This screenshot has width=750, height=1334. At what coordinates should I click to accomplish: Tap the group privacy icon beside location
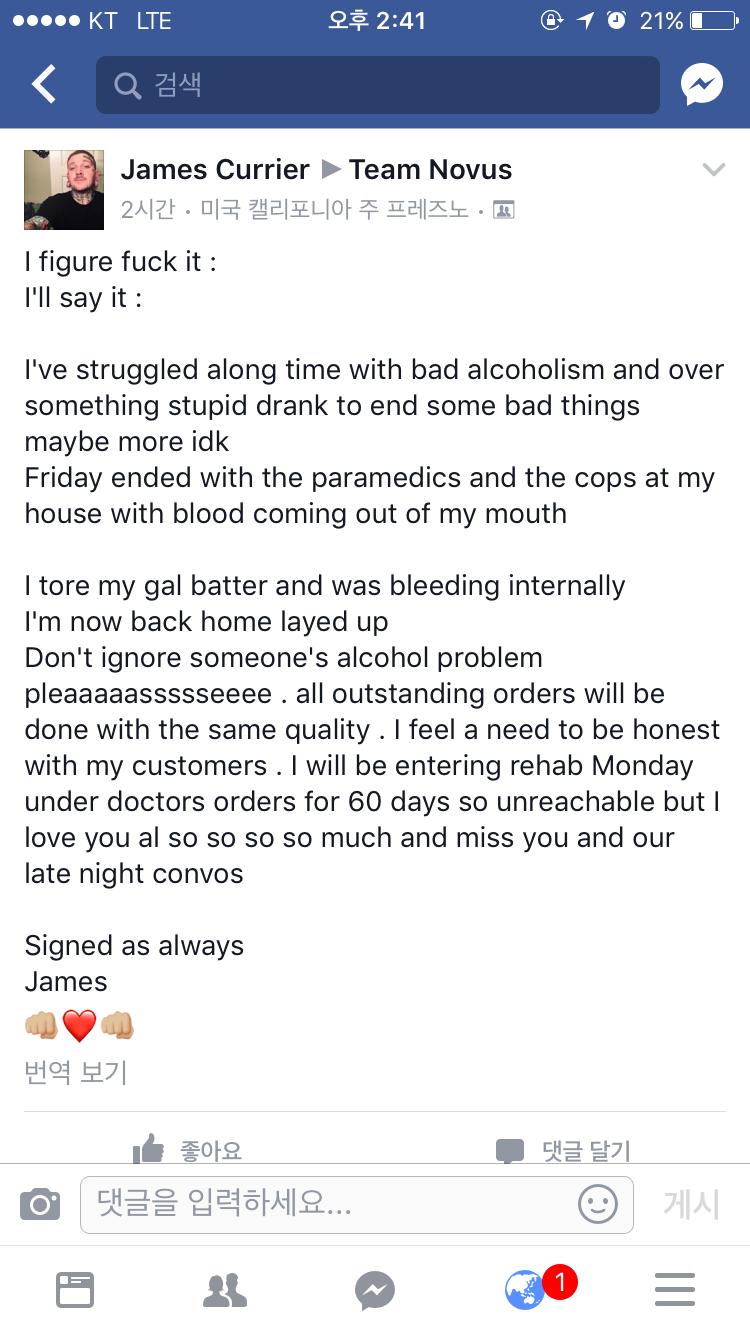tap(504, 210)
